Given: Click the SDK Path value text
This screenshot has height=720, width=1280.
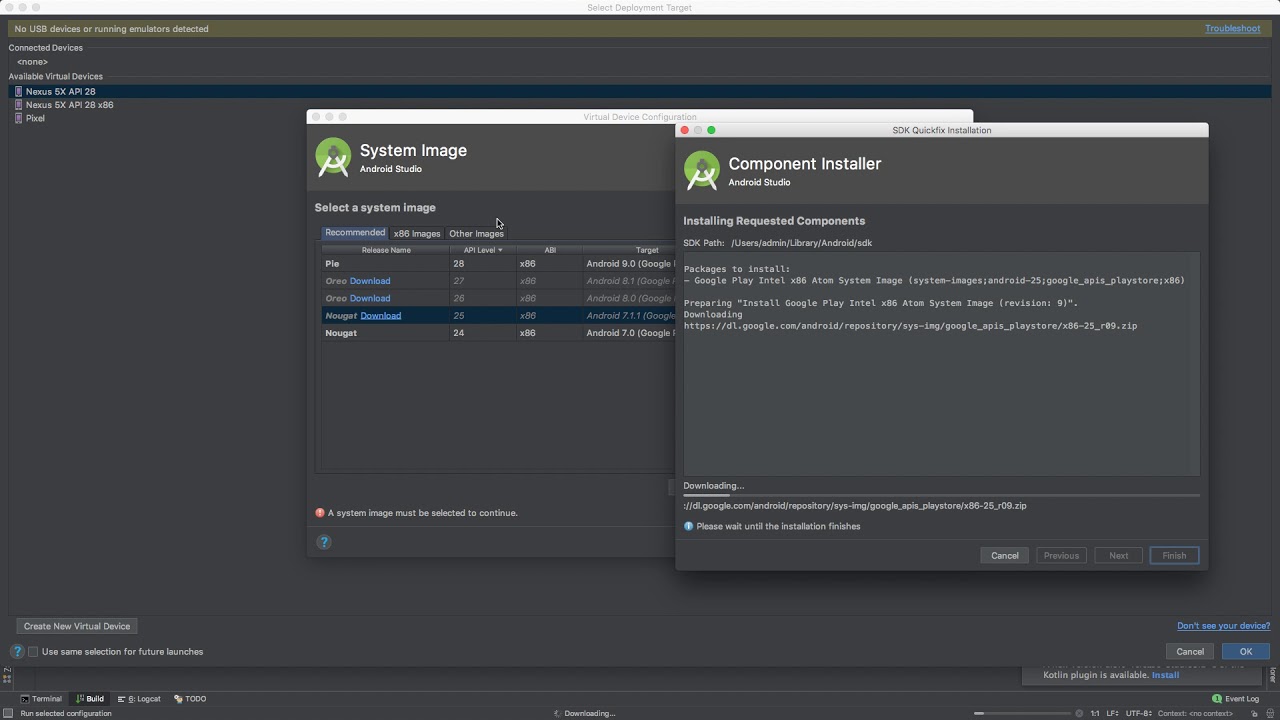Looking at the screenshot, I should pos(801,243).
